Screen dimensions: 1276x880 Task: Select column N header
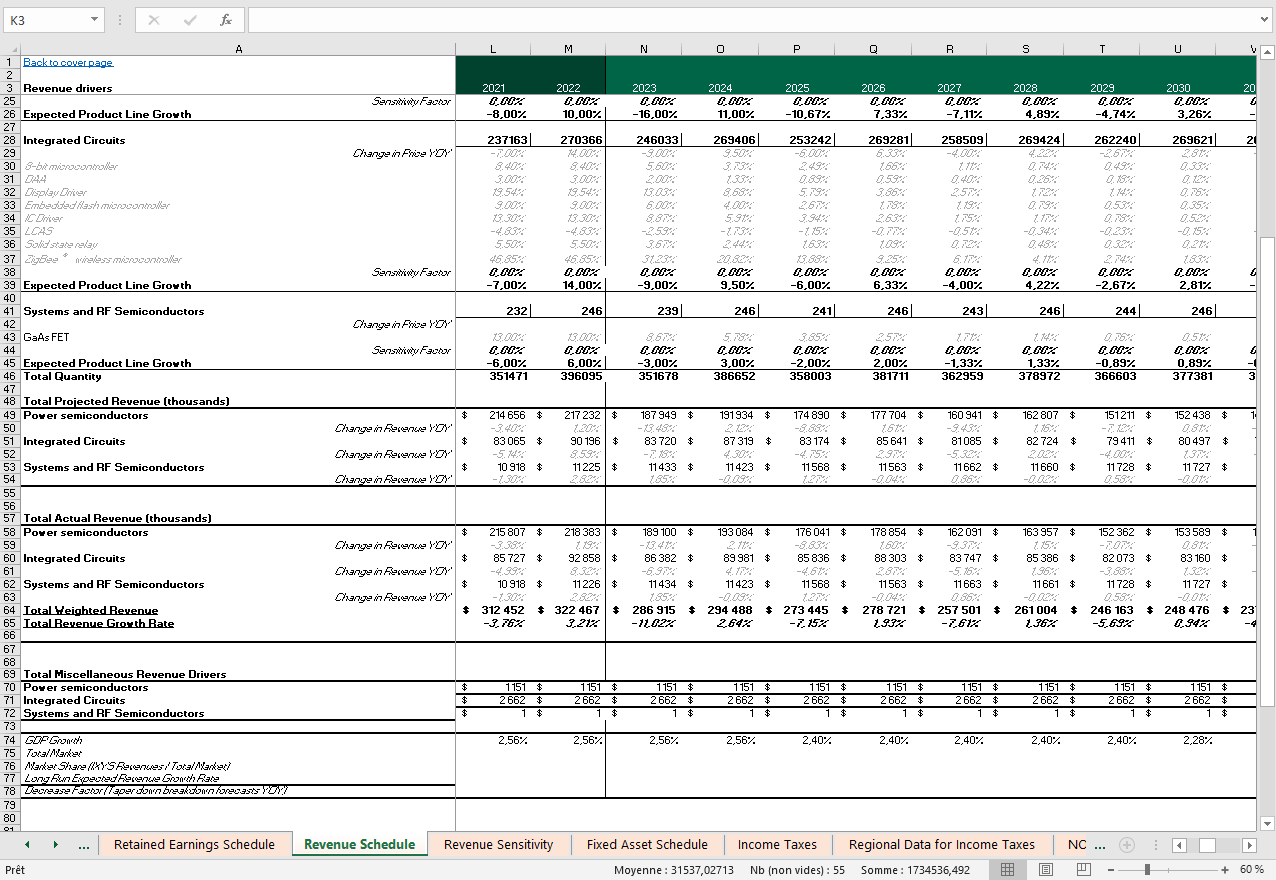pyautogui.click(x=643, y=49)
